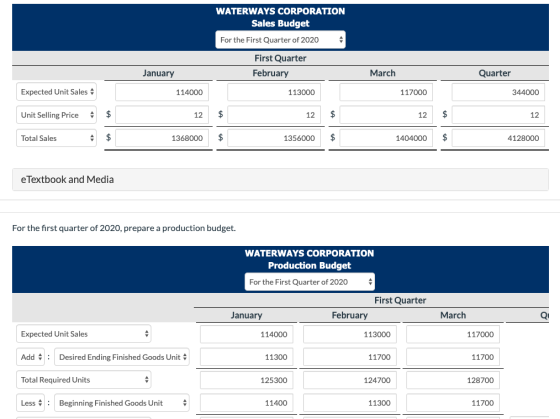This screenshot has height=419, width=560.
Task: Click March desired ending goods field 11700
Action: coord(453,357)
